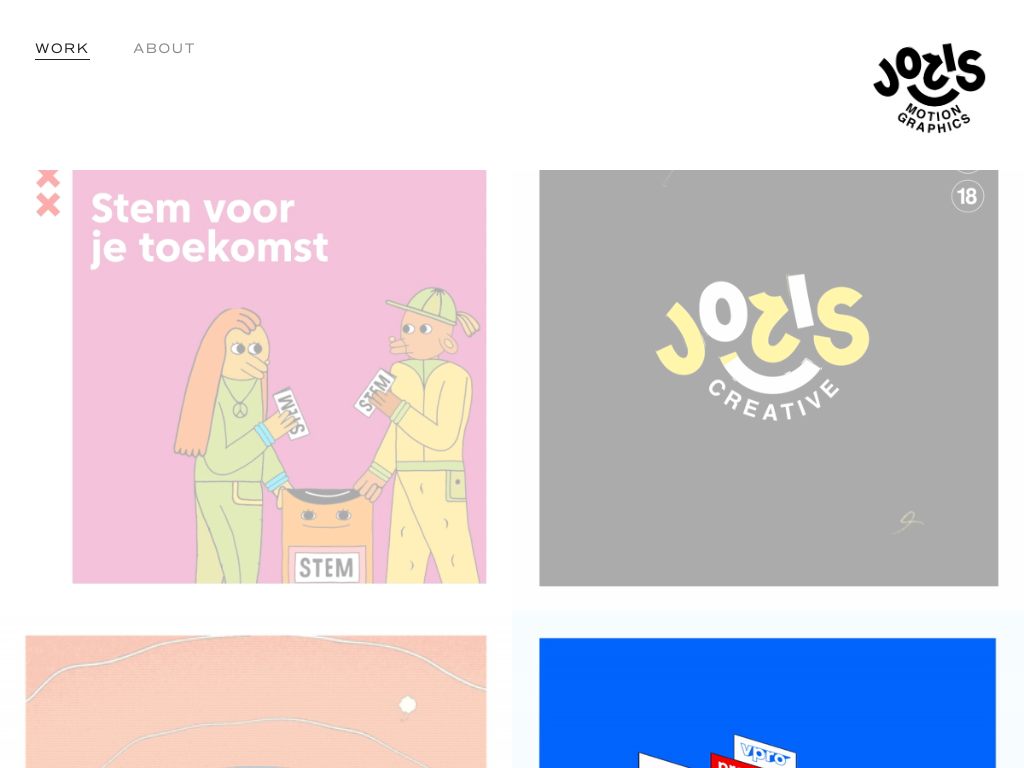Click the pink XX crosses icon
Viewport: 1024px width, 768px height.
(x=48, y=193)
